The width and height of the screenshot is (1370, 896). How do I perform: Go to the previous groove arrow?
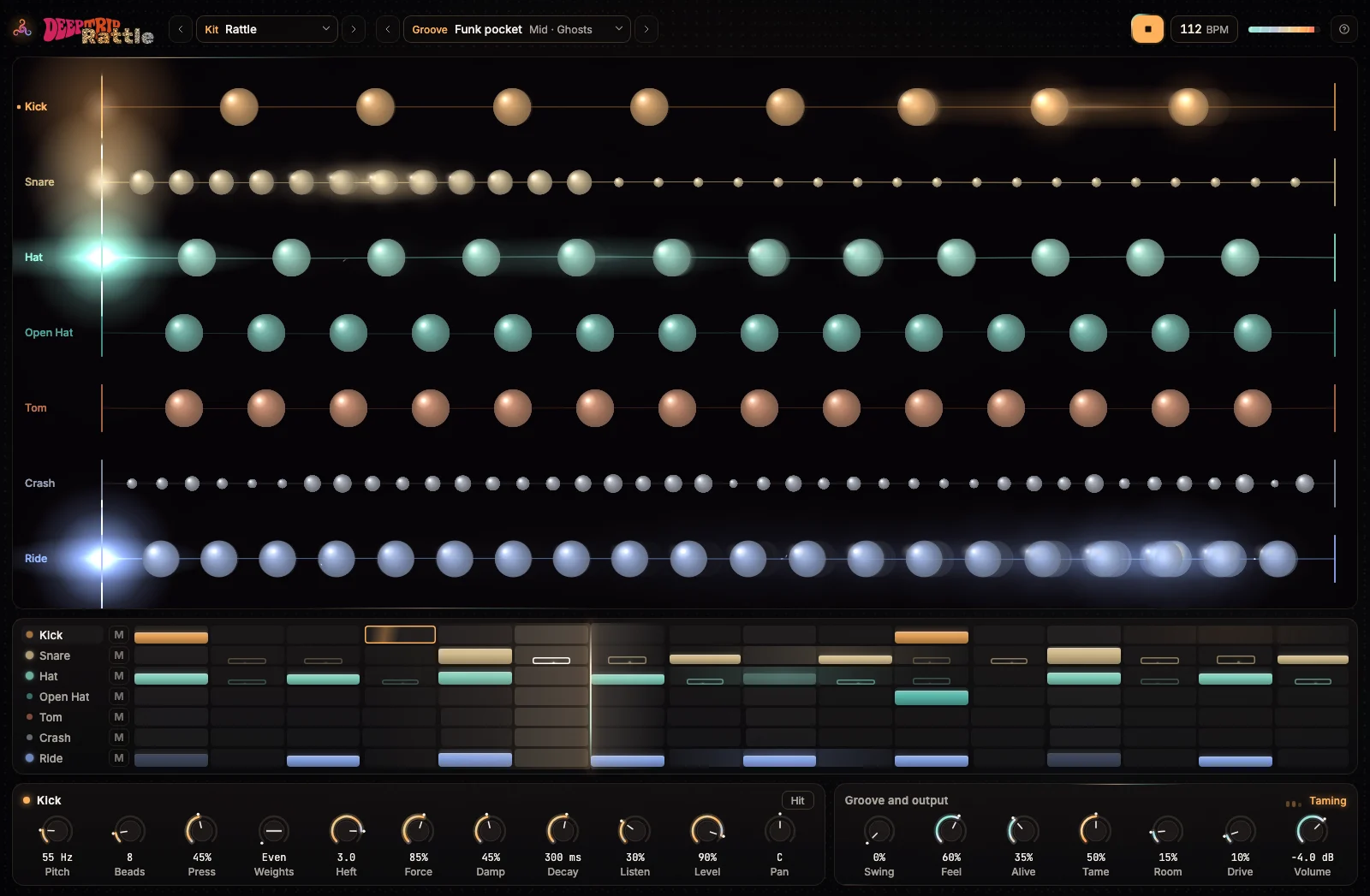tap(388, 29)
